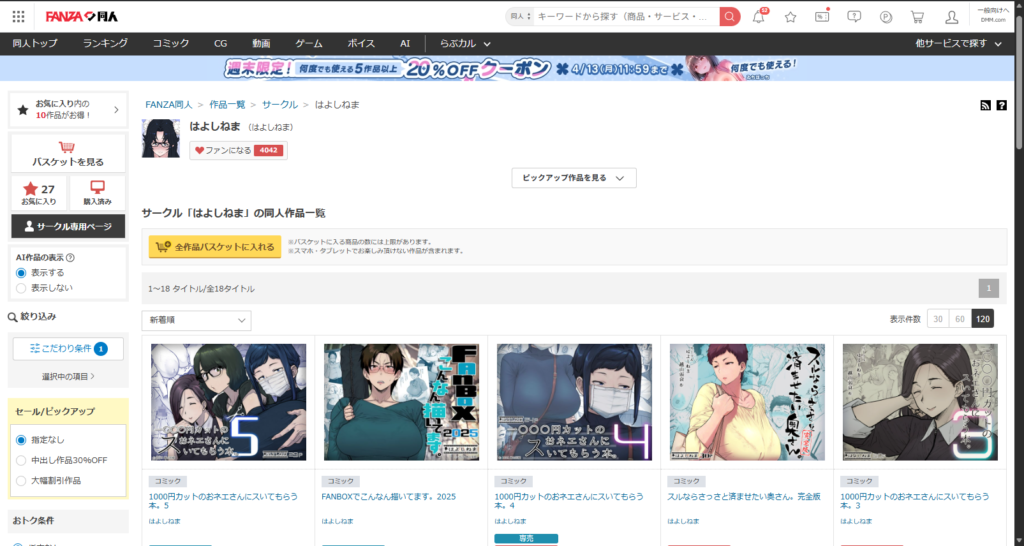Click the keyword search input field
Viewport: 1024px width, 546px height.
tap(626, 16)
